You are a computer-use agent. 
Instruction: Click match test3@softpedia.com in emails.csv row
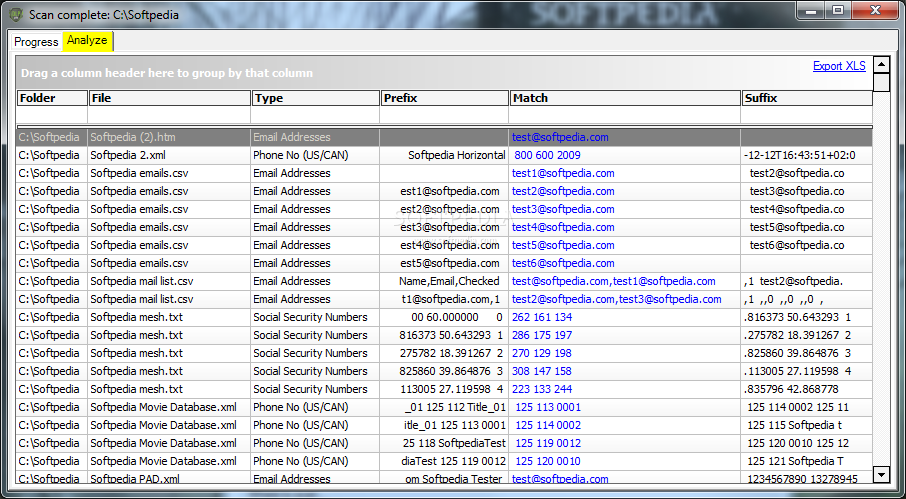(563, 209)
